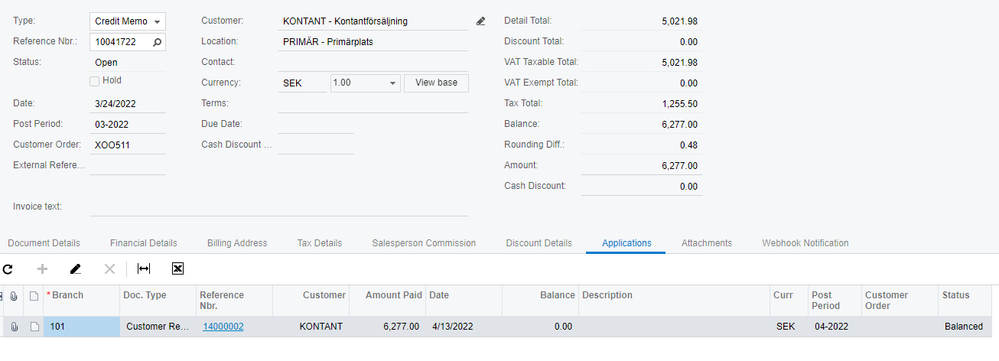Click the fit to screen columns icon

pos(144,269)
